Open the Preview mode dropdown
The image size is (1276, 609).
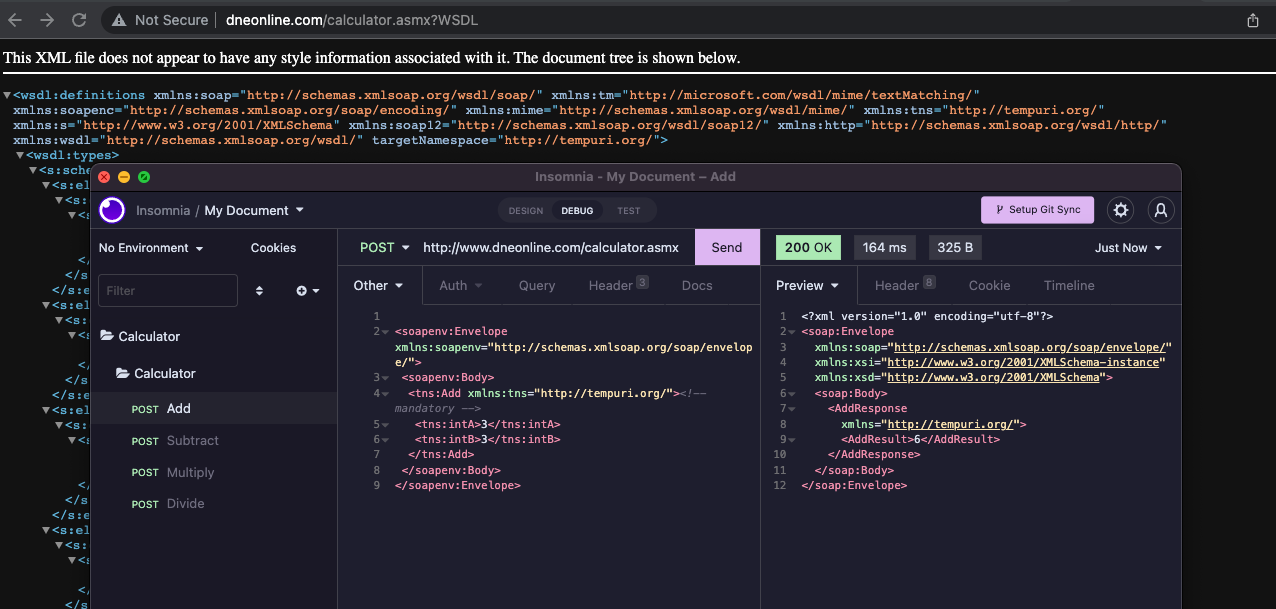coord(808,285)
